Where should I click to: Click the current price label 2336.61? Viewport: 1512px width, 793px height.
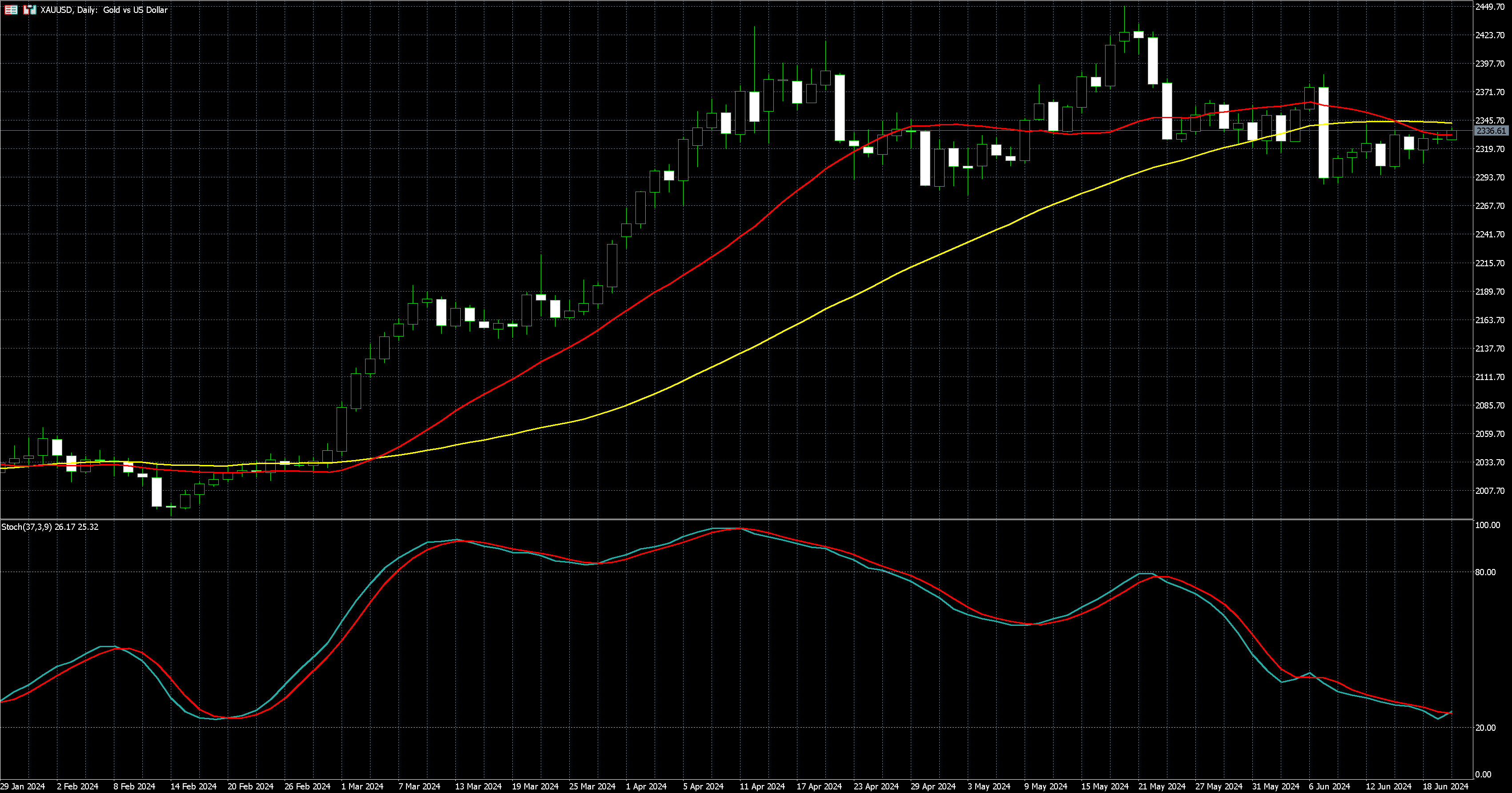click(x=1491, y=131)
